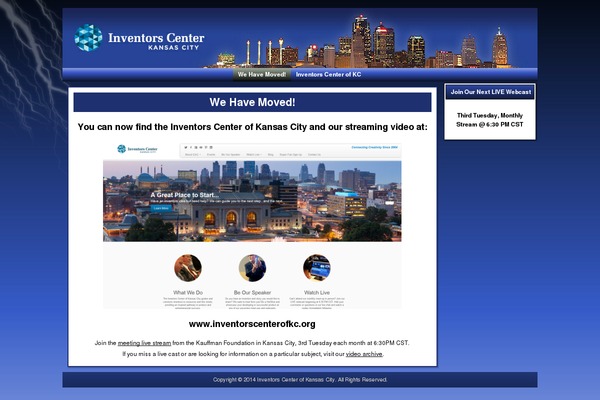Image resolution: width=600 pixels, height=400 pixels.
Task: Click the Third Tuesday, Monthly text
Action: (x=490, y=115)
